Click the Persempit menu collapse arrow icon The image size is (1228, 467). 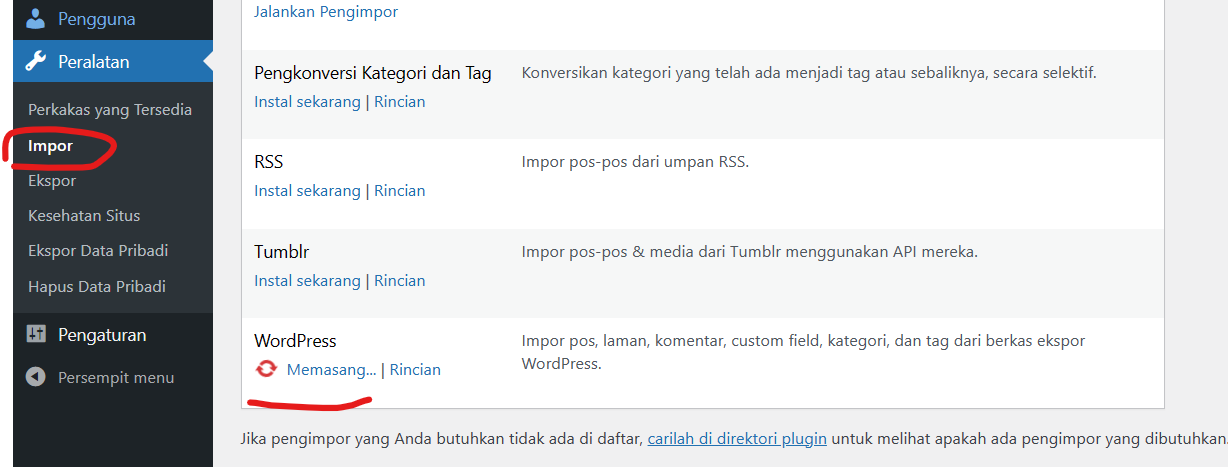click(x=35, y=377)
